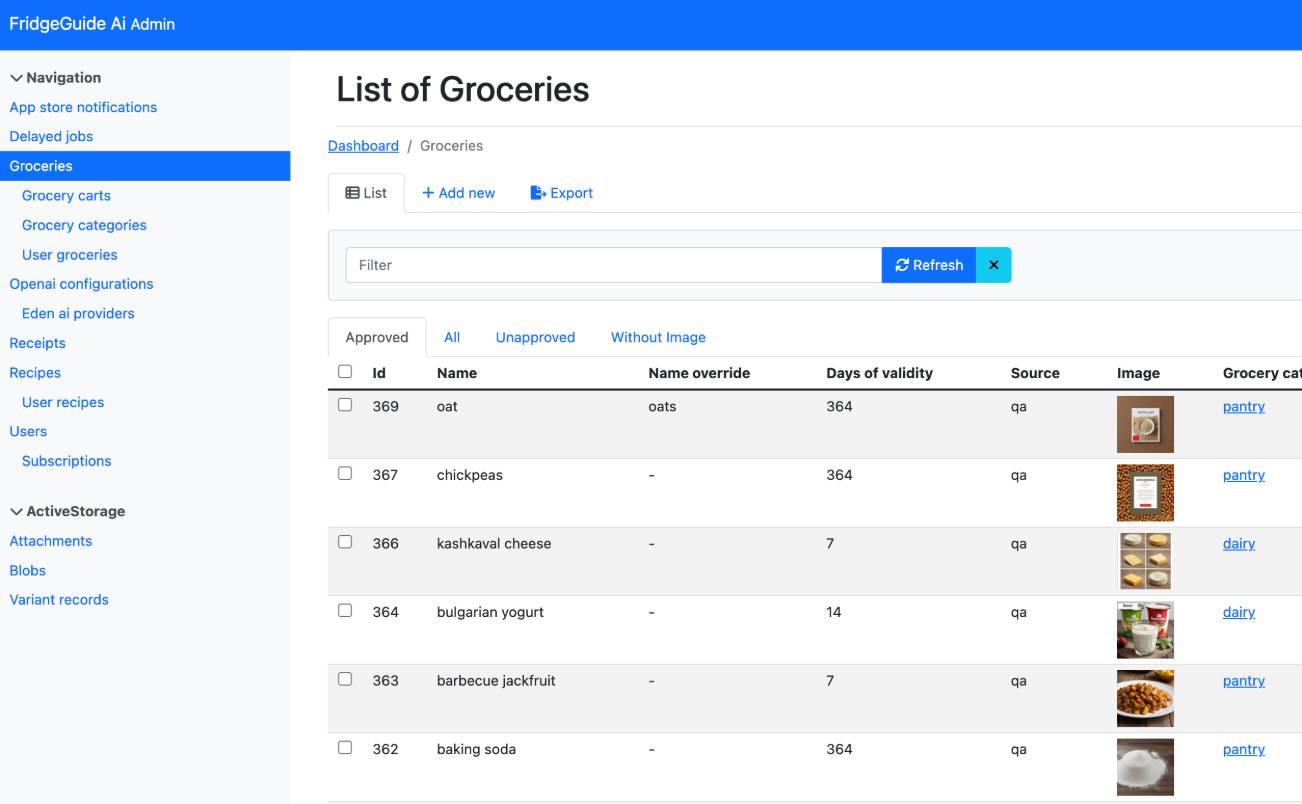Open Grocery categories in sidebar
Screen dimensions: 1302x804
pyautogui.click(x=84, y=225)
